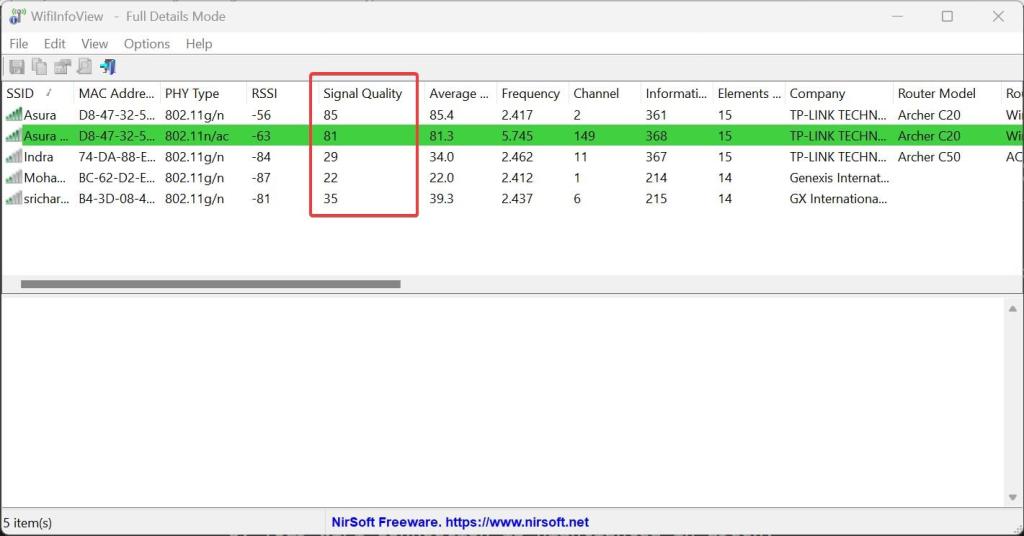The width and height of the screenshot is (1024, 536).
Task: Sort by the RSSI column header
Action: click(279, 93)
